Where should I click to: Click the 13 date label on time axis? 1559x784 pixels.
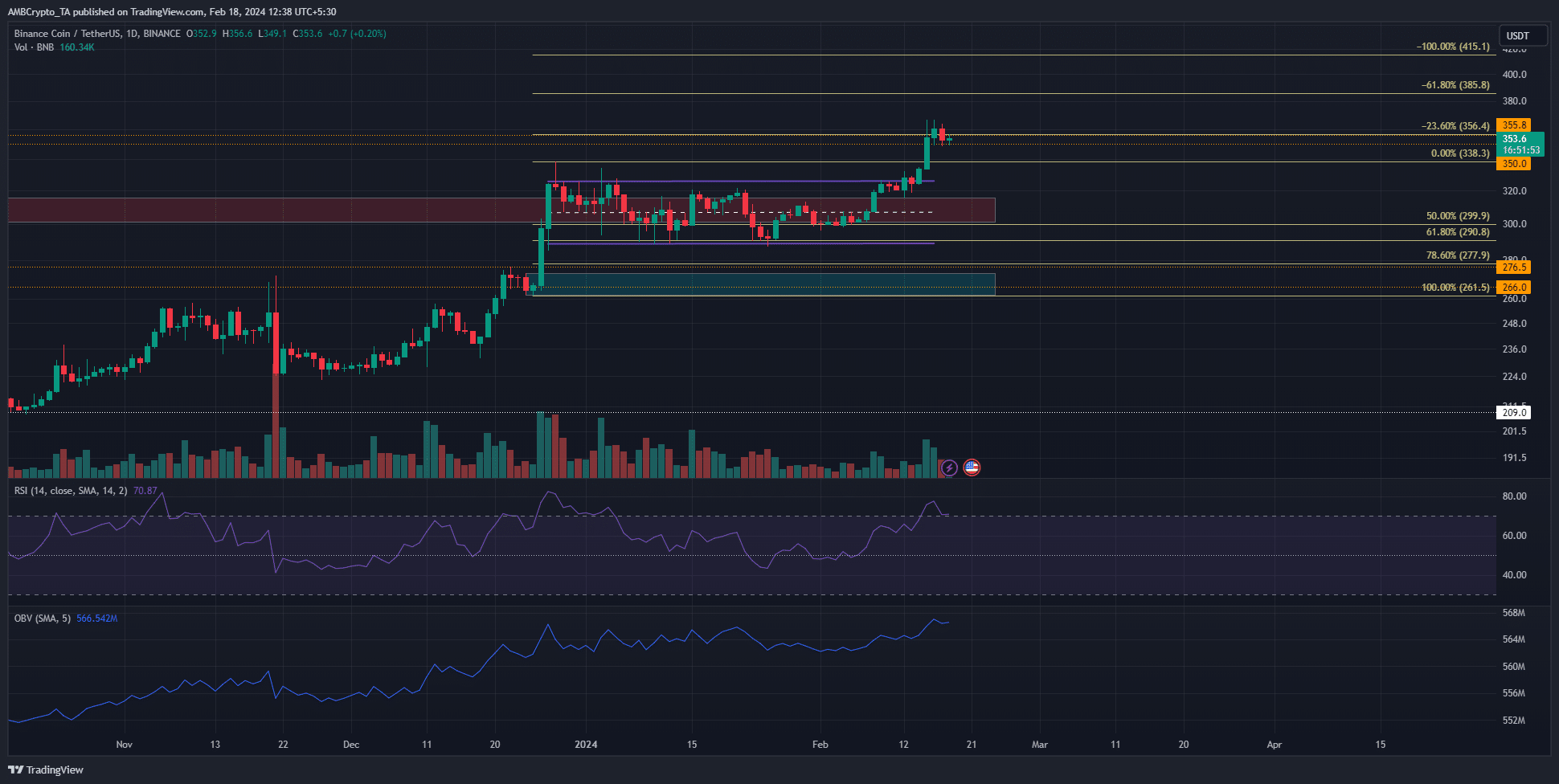pyautogui.click(x=215, y=745)
